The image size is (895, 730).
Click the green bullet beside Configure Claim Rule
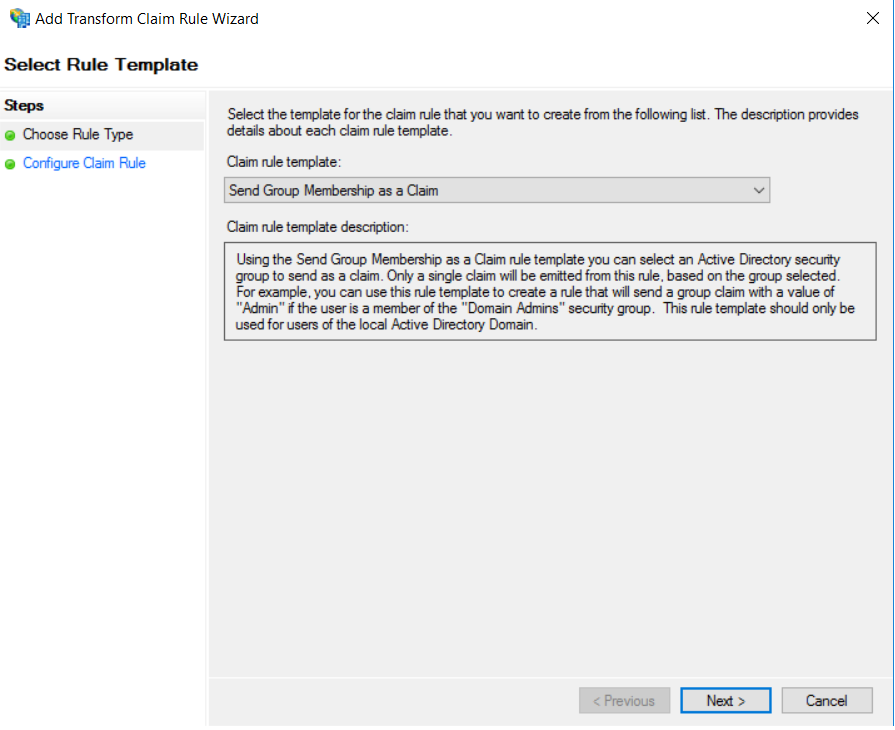(x=11, y=164)
